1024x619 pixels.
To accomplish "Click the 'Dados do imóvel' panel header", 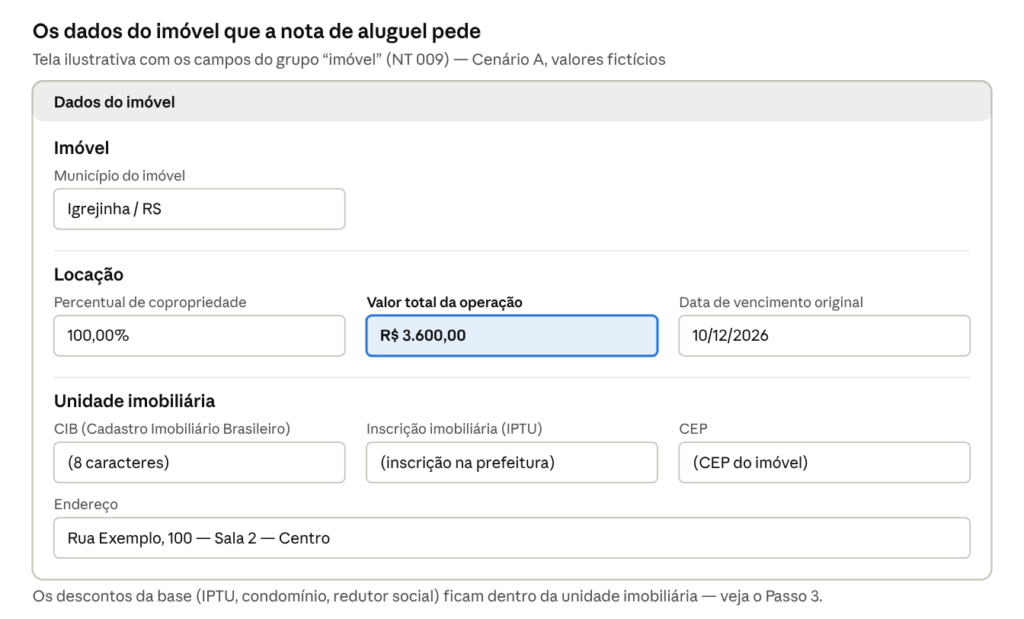I will [x=512, y=102].
